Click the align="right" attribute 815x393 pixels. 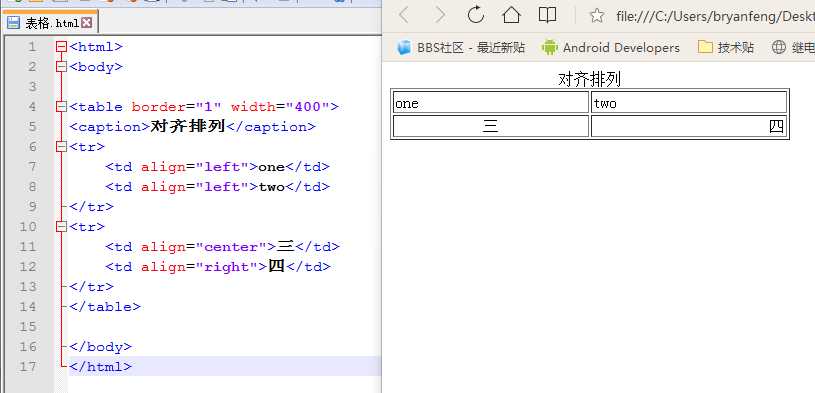click(199, 267)
